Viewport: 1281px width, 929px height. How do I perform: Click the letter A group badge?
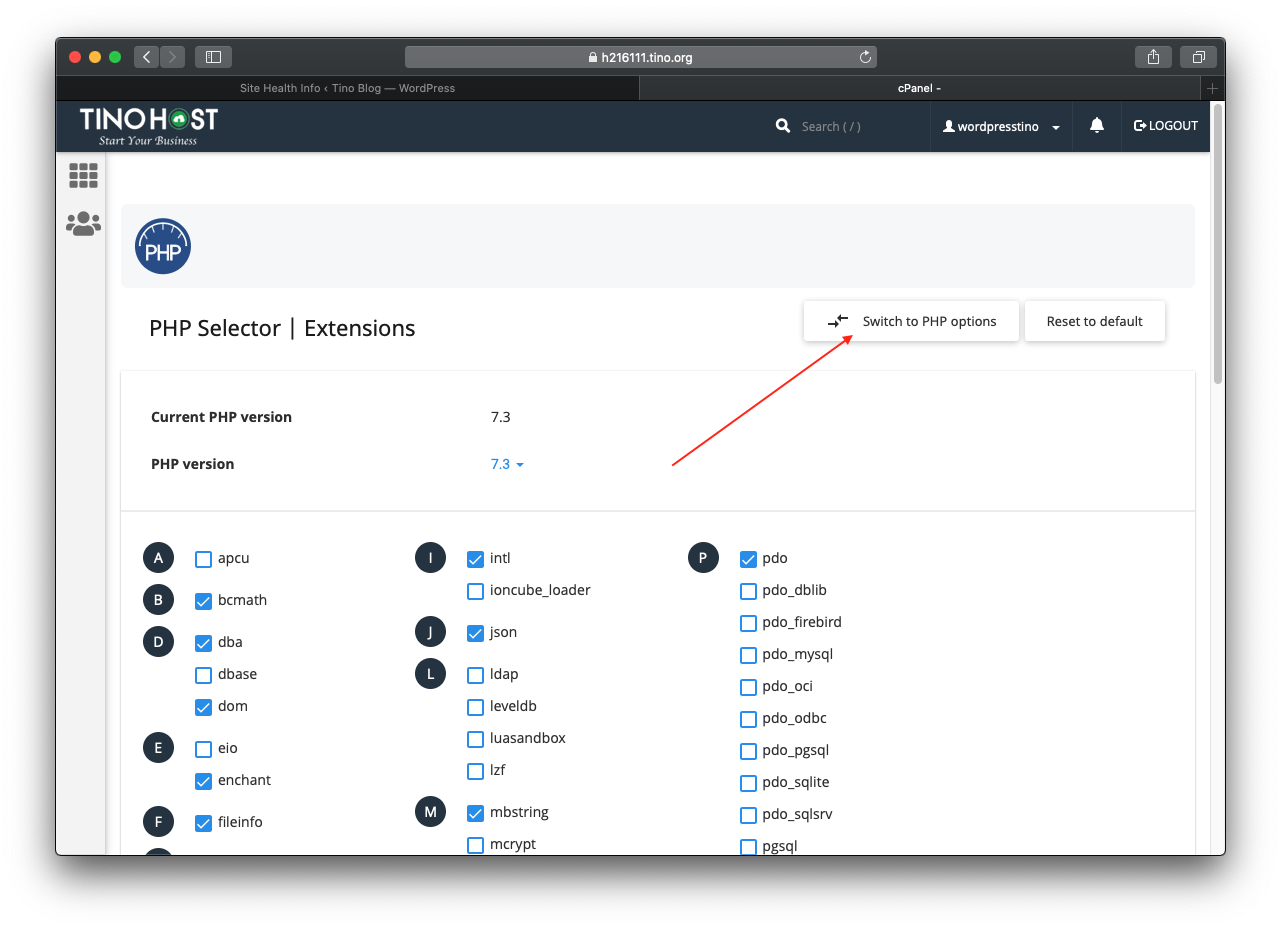[158, 558]
